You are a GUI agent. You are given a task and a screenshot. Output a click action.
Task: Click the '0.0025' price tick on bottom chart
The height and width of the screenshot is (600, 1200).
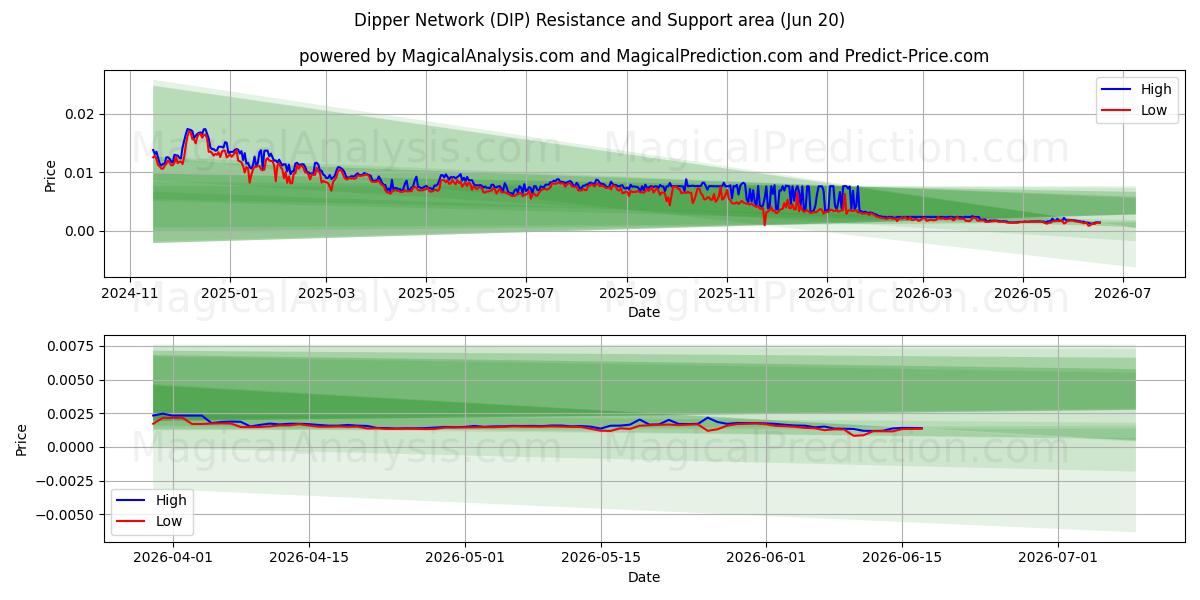pos(73,414)
